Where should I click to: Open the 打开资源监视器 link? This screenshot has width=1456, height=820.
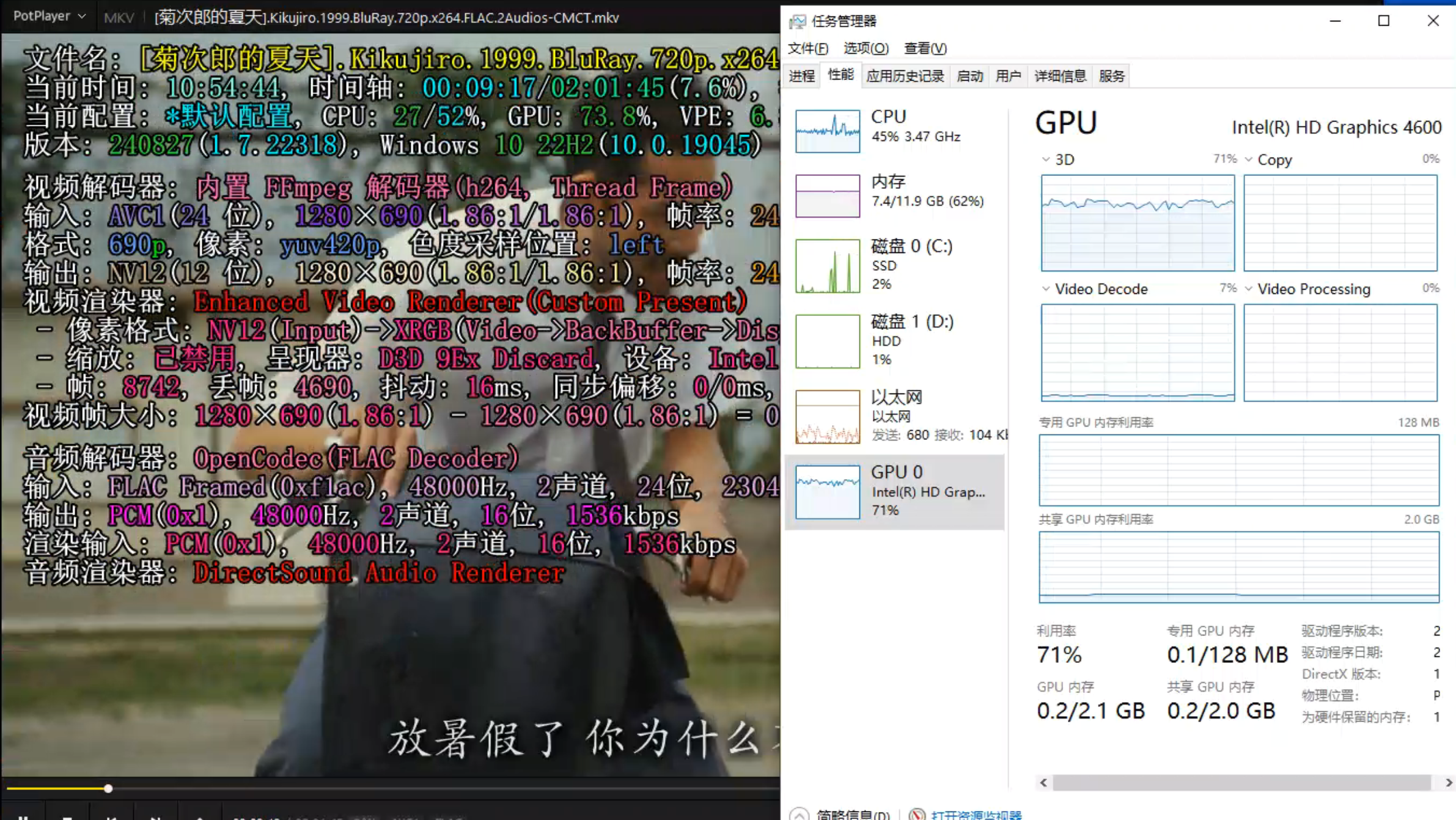(x=976, y=815)
